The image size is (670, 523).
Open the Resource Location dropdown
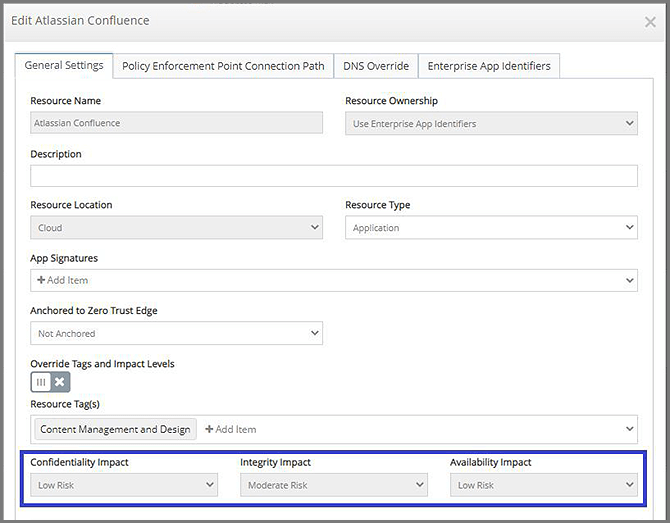tap(176, 227)
